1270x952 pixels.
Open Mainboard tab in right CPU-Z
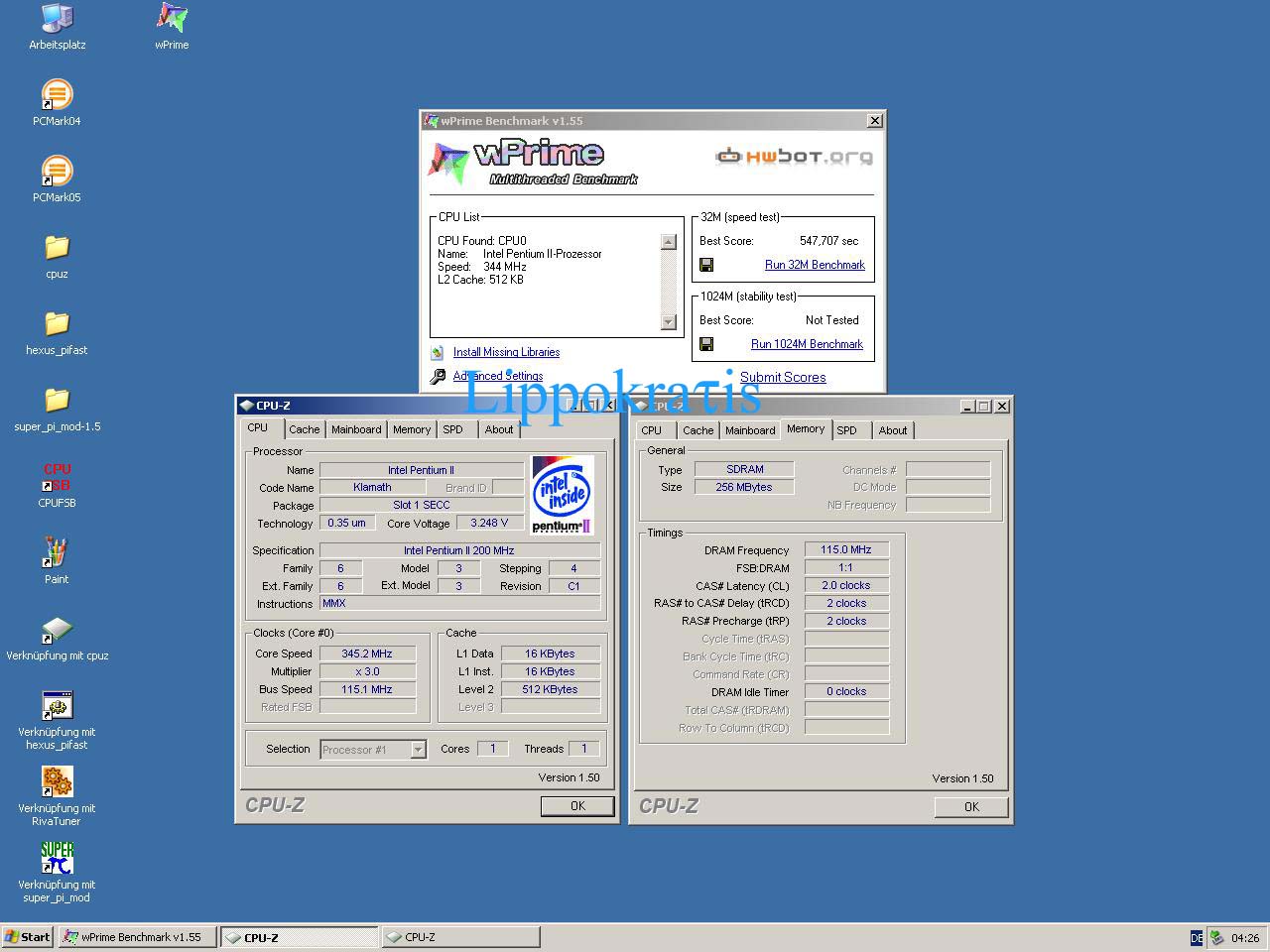click(750, 430)
